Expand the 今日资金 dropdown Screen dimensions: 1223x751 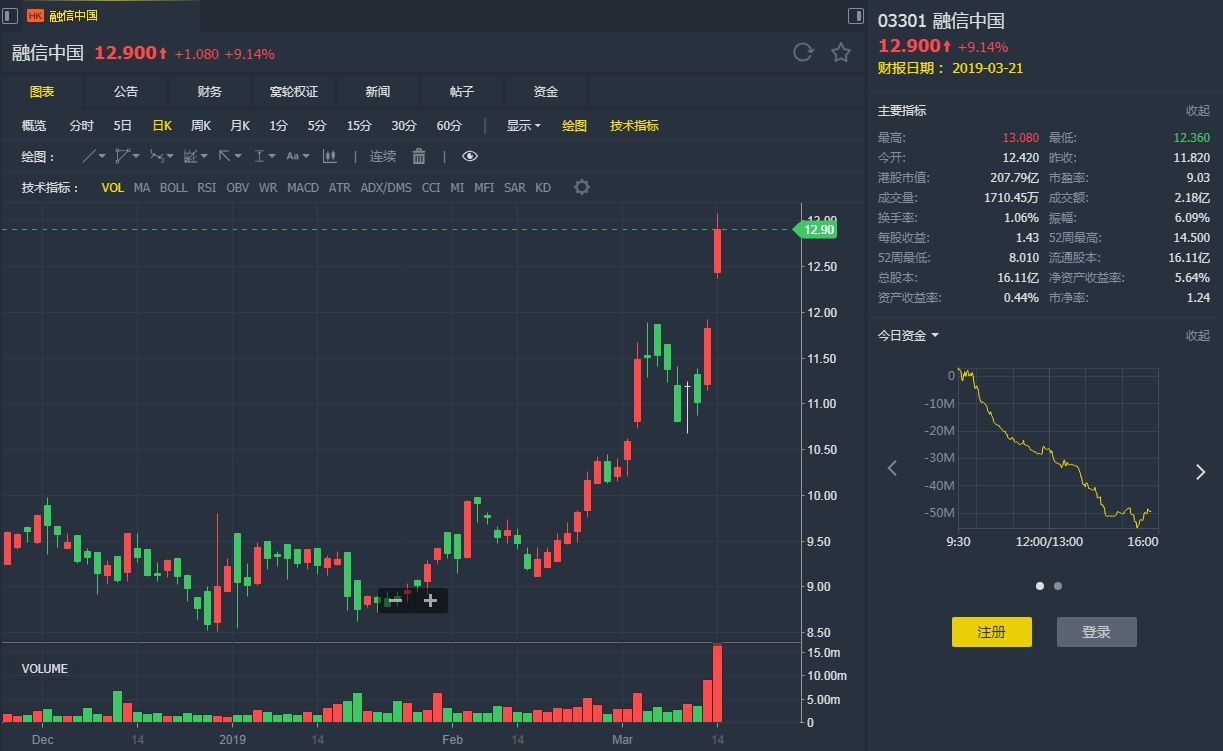[x=908, y=336]
